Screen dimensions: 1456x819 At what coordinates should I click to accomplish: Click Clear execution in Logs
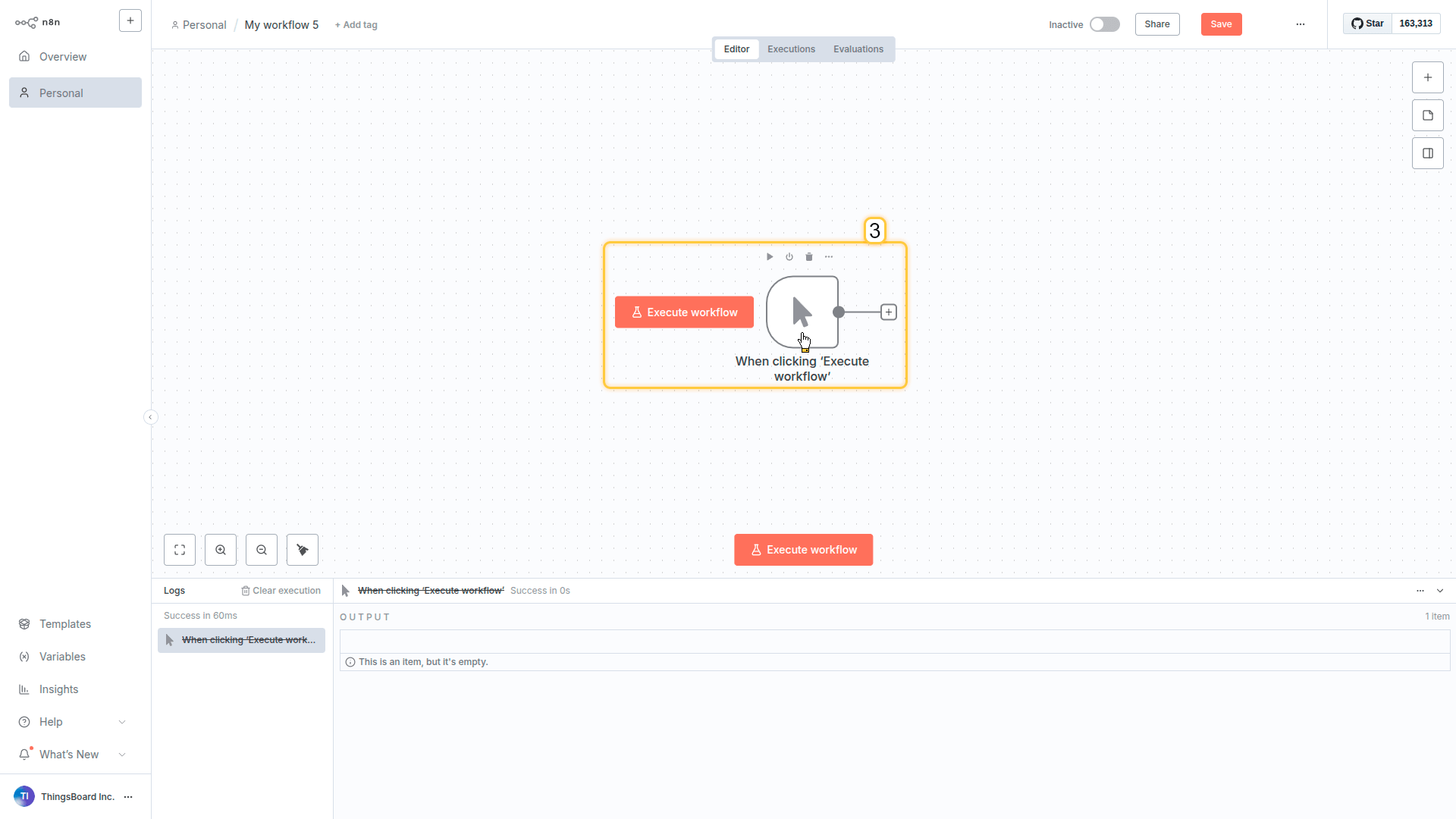click(x=281, y=591)
